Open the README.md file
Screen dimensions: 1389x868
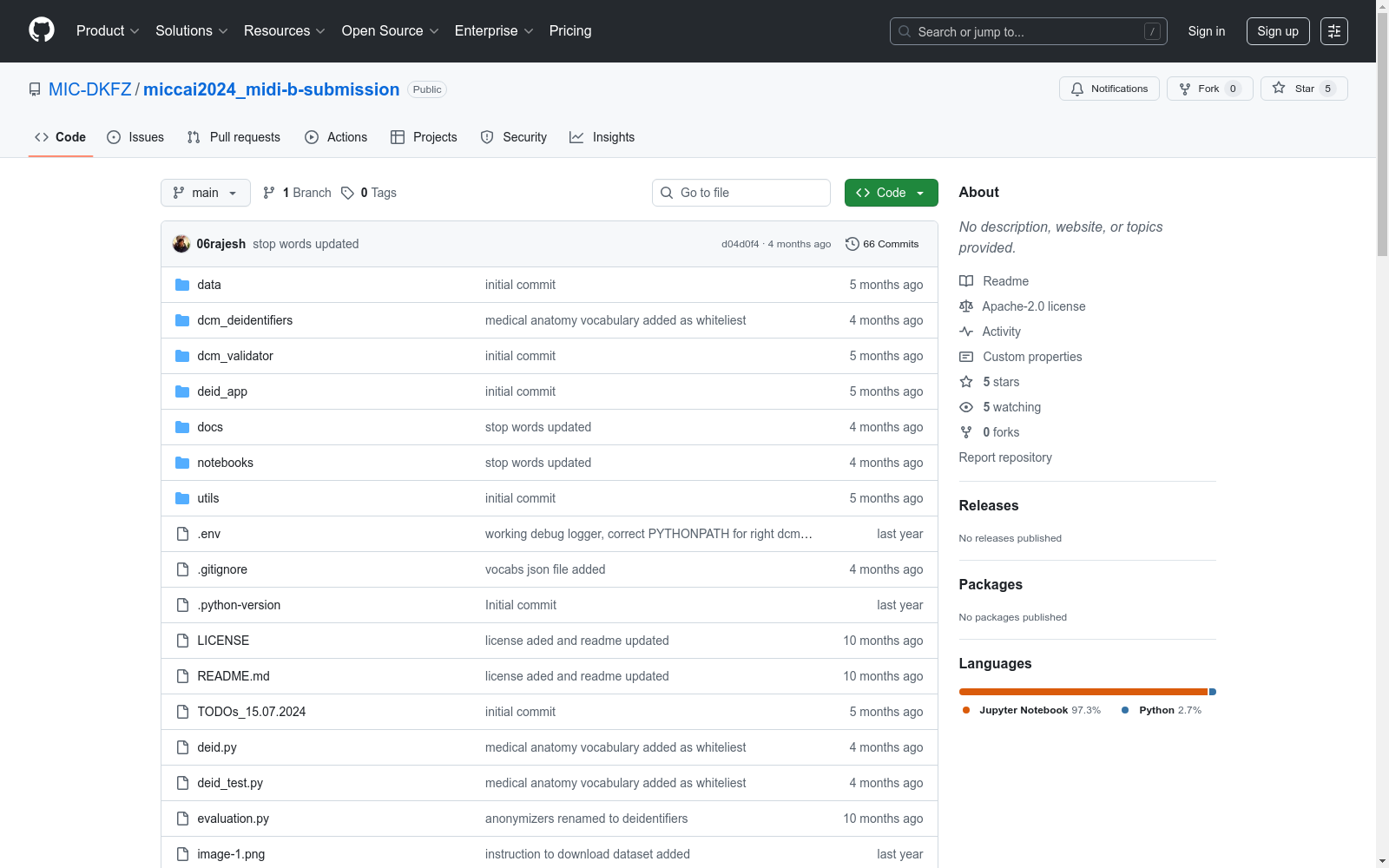tap(234, 676)
